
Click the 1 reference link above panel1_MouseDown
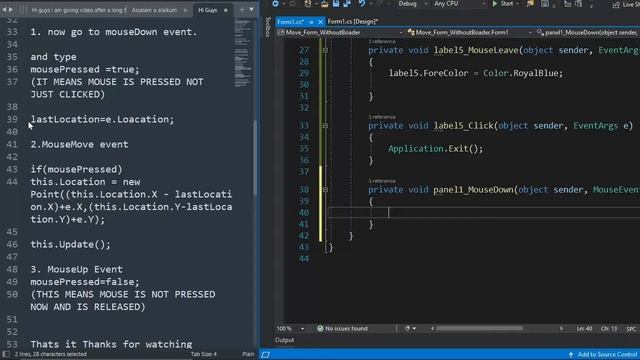click(382, 181)
